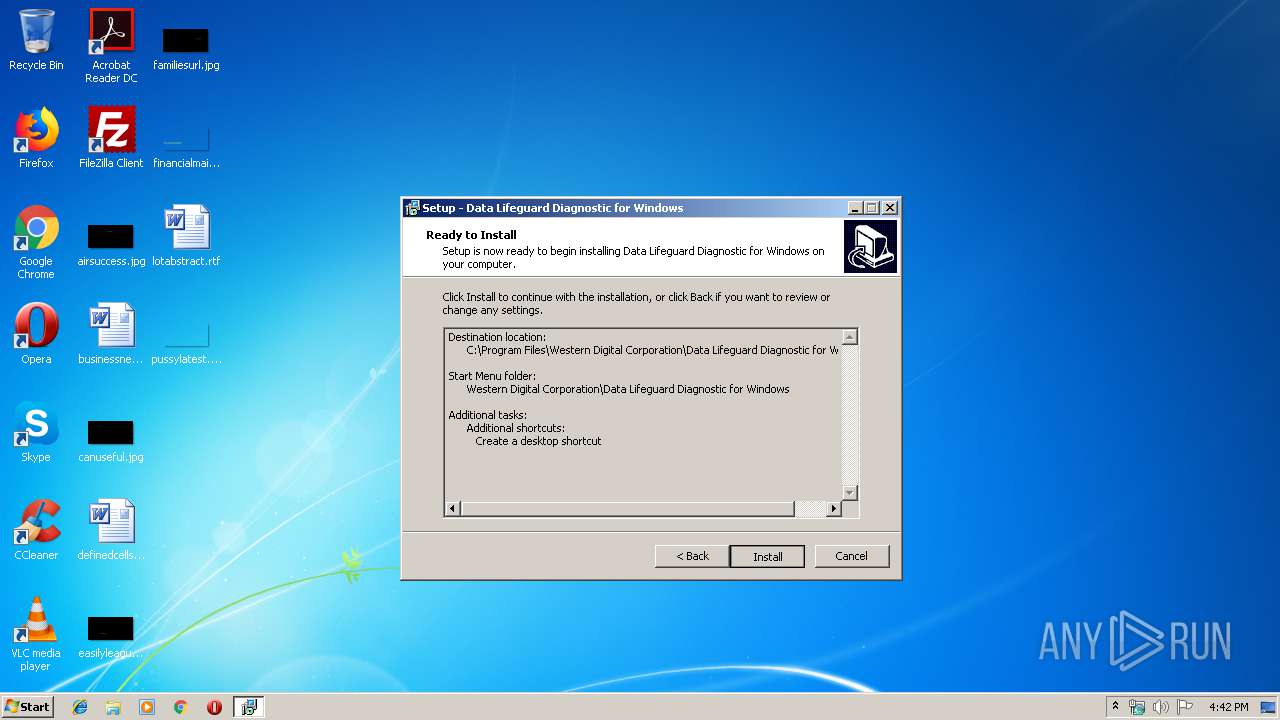Viewport: 1280px width, 720px height.
Task: Click 'Create a desktop shortcut' text line
Action: click(538, 441)
